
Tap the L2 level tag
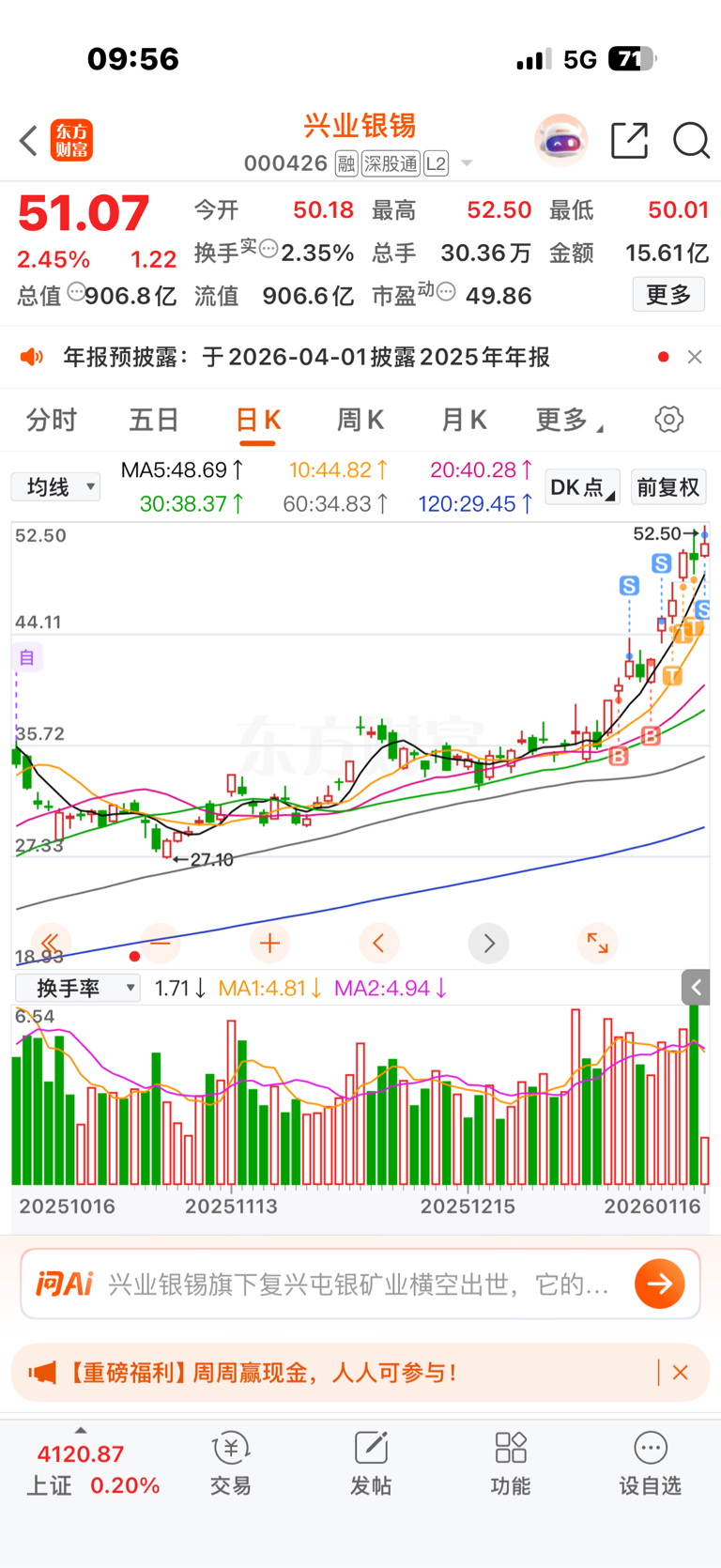point(437,164)
